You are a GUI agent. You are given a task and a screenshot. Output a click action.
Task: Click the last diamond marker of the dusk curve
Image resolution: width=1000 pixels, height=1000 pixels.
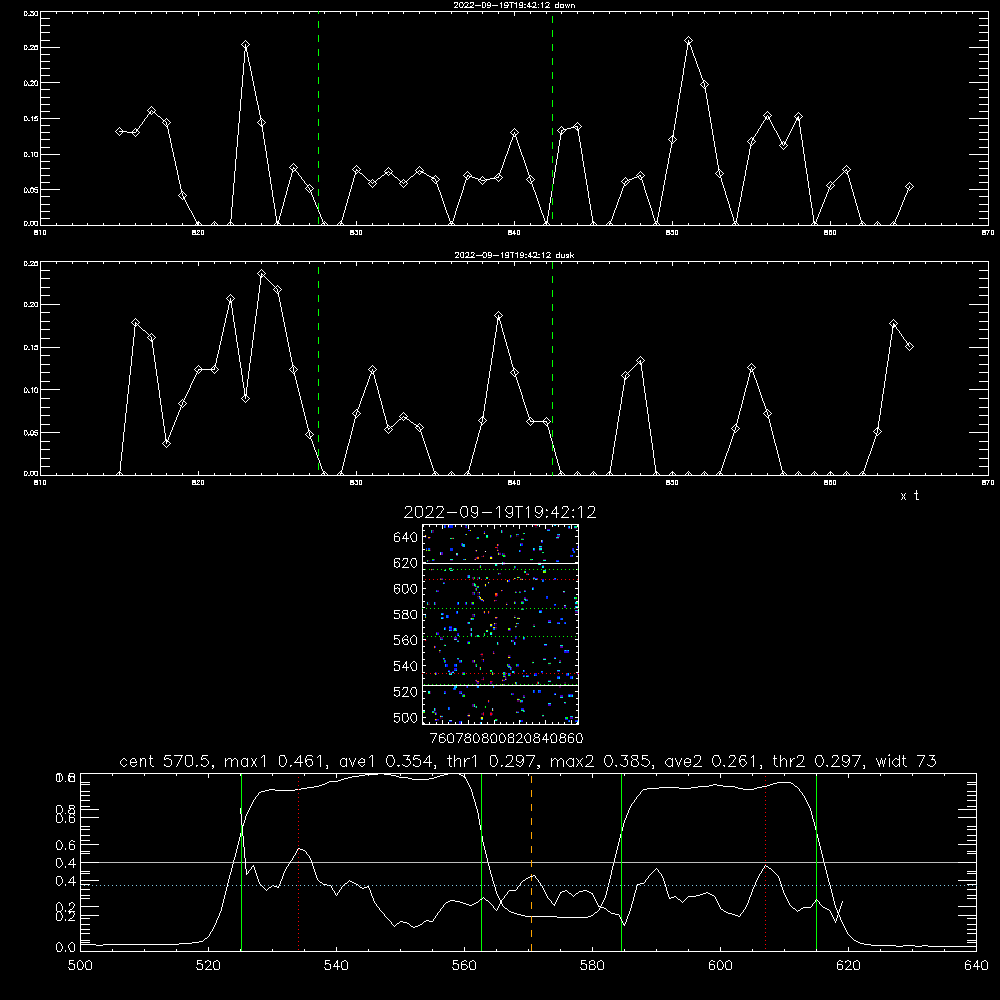coord(909,346)
